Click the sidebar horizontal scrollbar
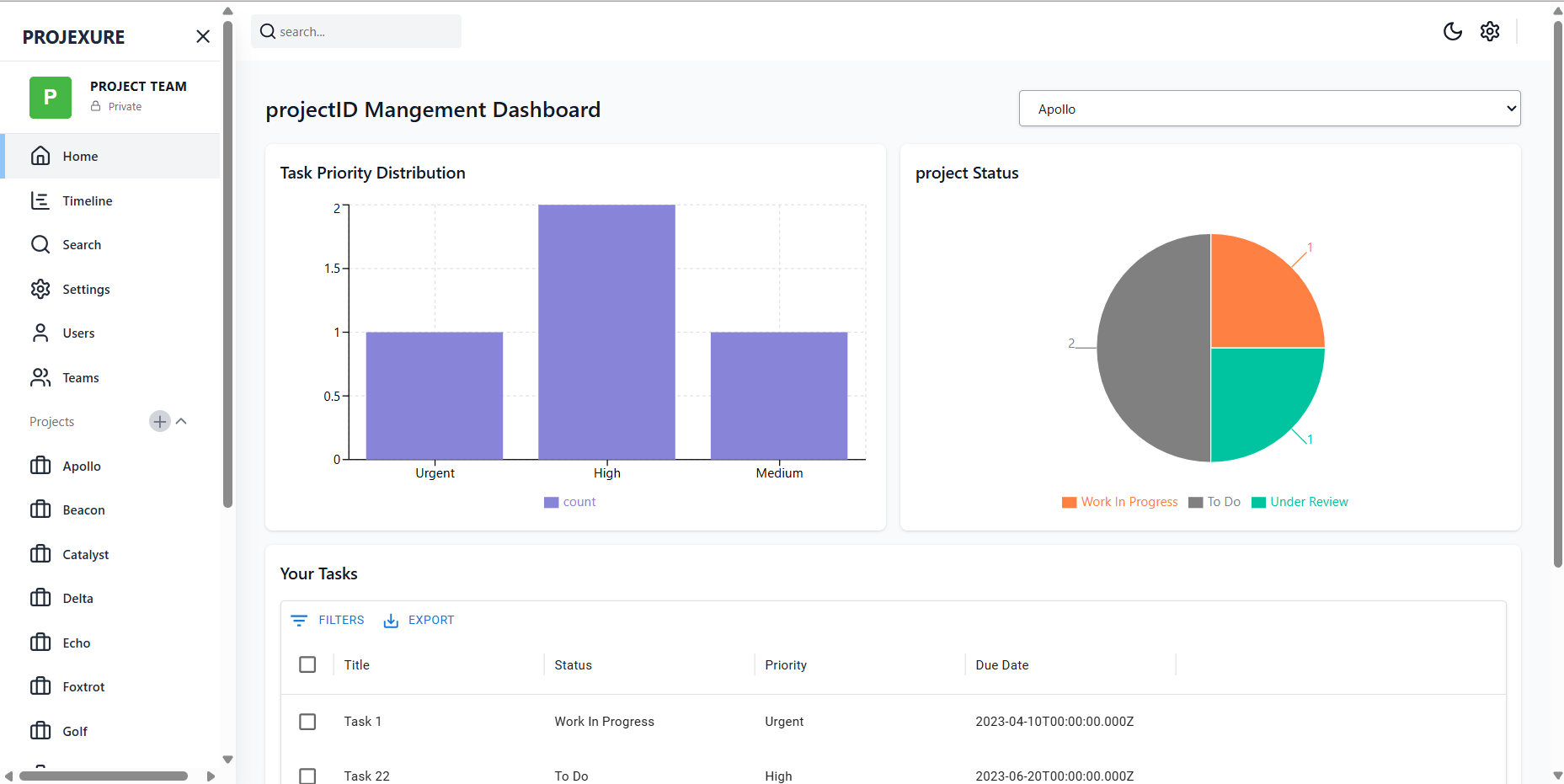Image resolution: width=1564 pixels, height=784 pixels. [104, 776]
